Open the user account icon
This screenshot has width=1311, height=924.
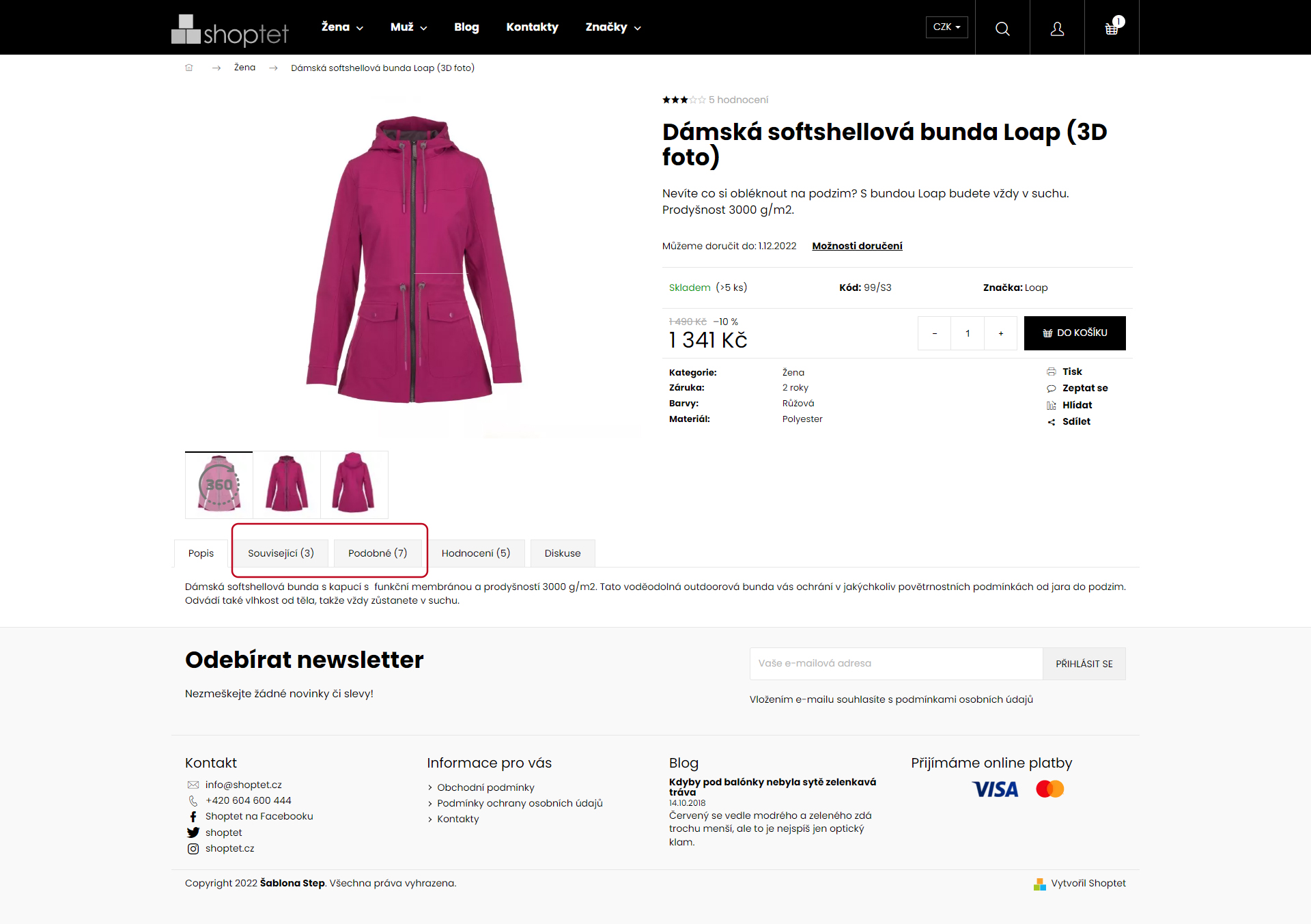(1057, 28)
